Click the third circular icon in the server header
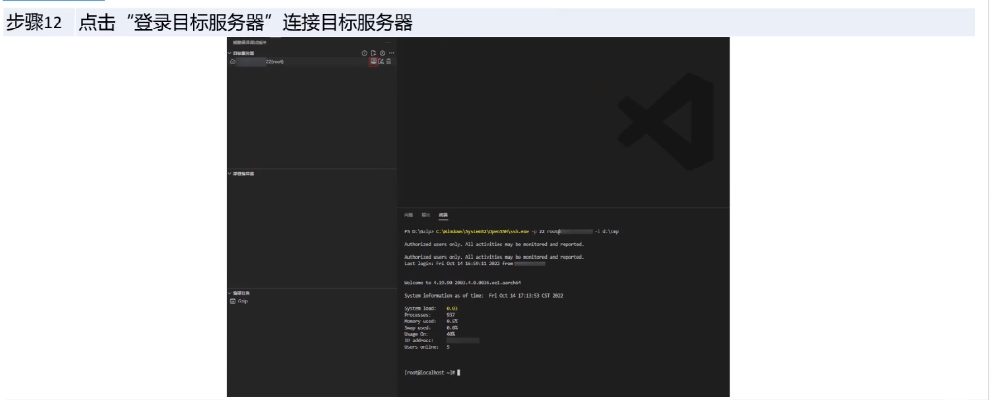Viewport: 994px width, 400px height. (382, 53)
